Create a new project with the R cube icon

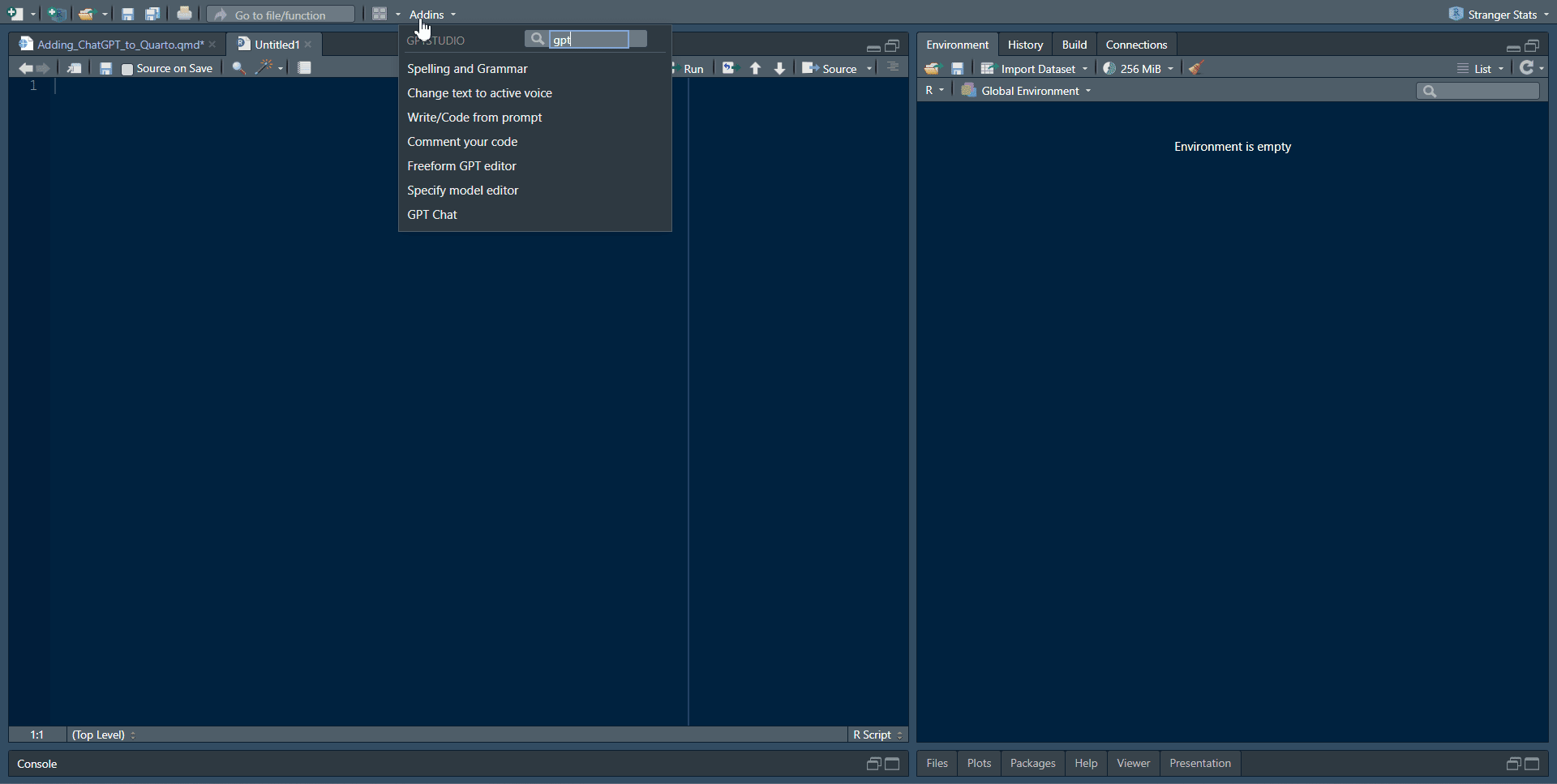(x=56, y=14)
